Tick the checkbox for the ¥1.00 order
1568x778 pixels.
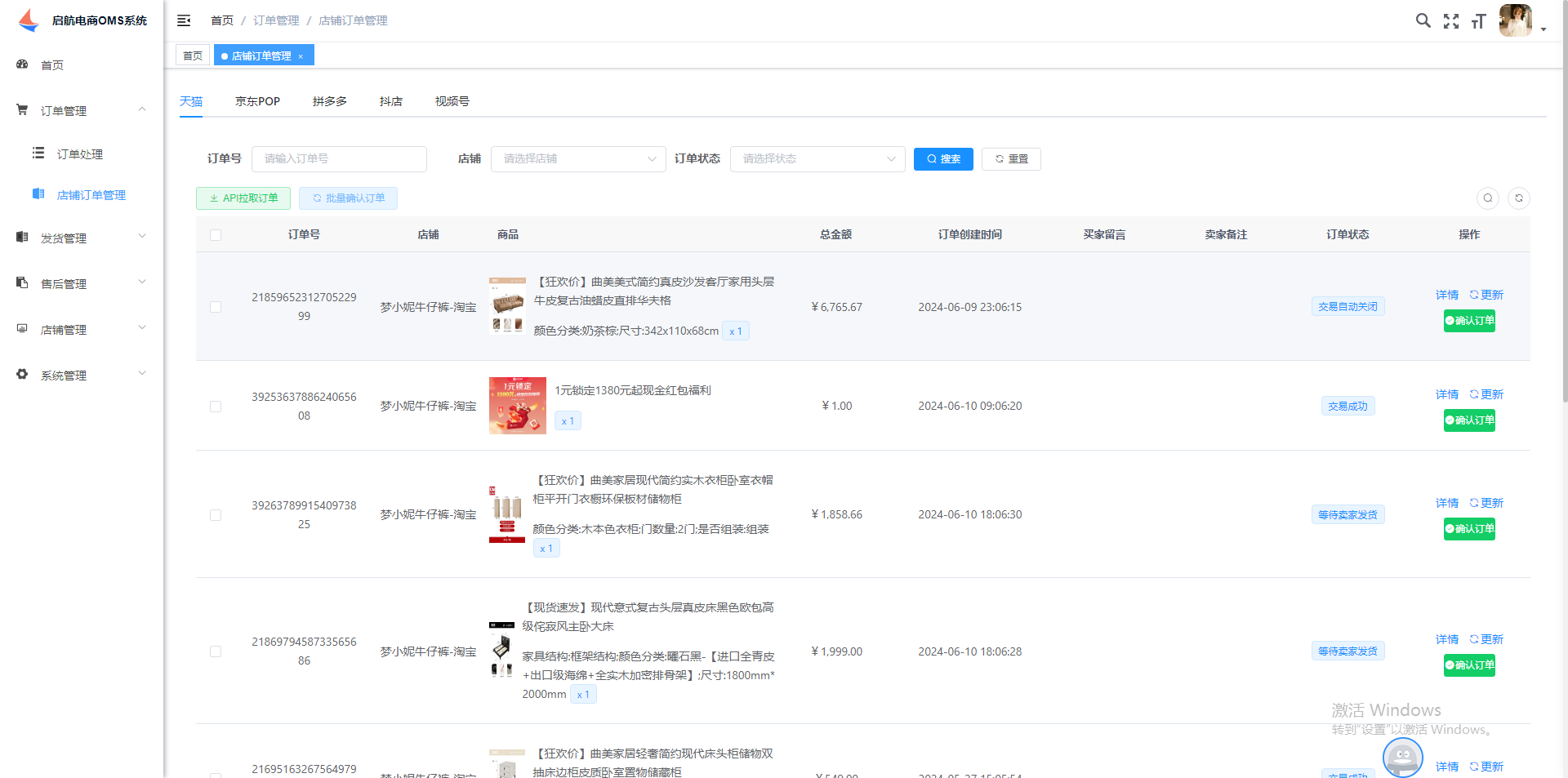click(216, 407)
